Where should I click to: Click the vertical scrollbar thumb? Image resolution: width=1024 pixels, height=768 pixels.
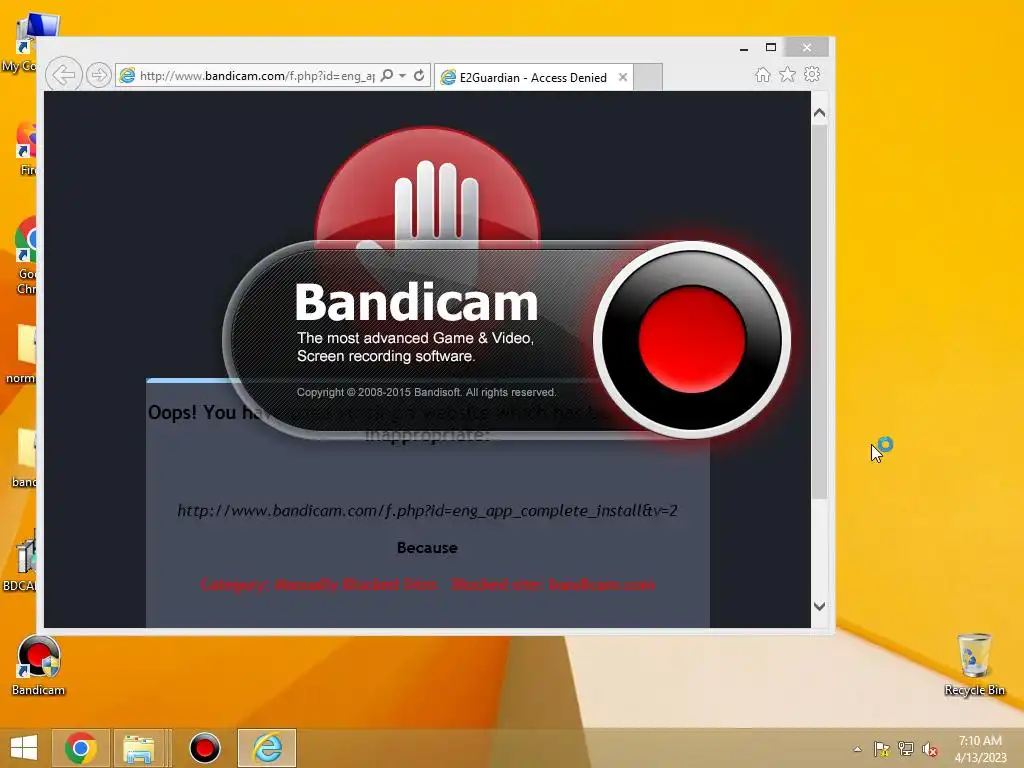(x=820, y=312)
